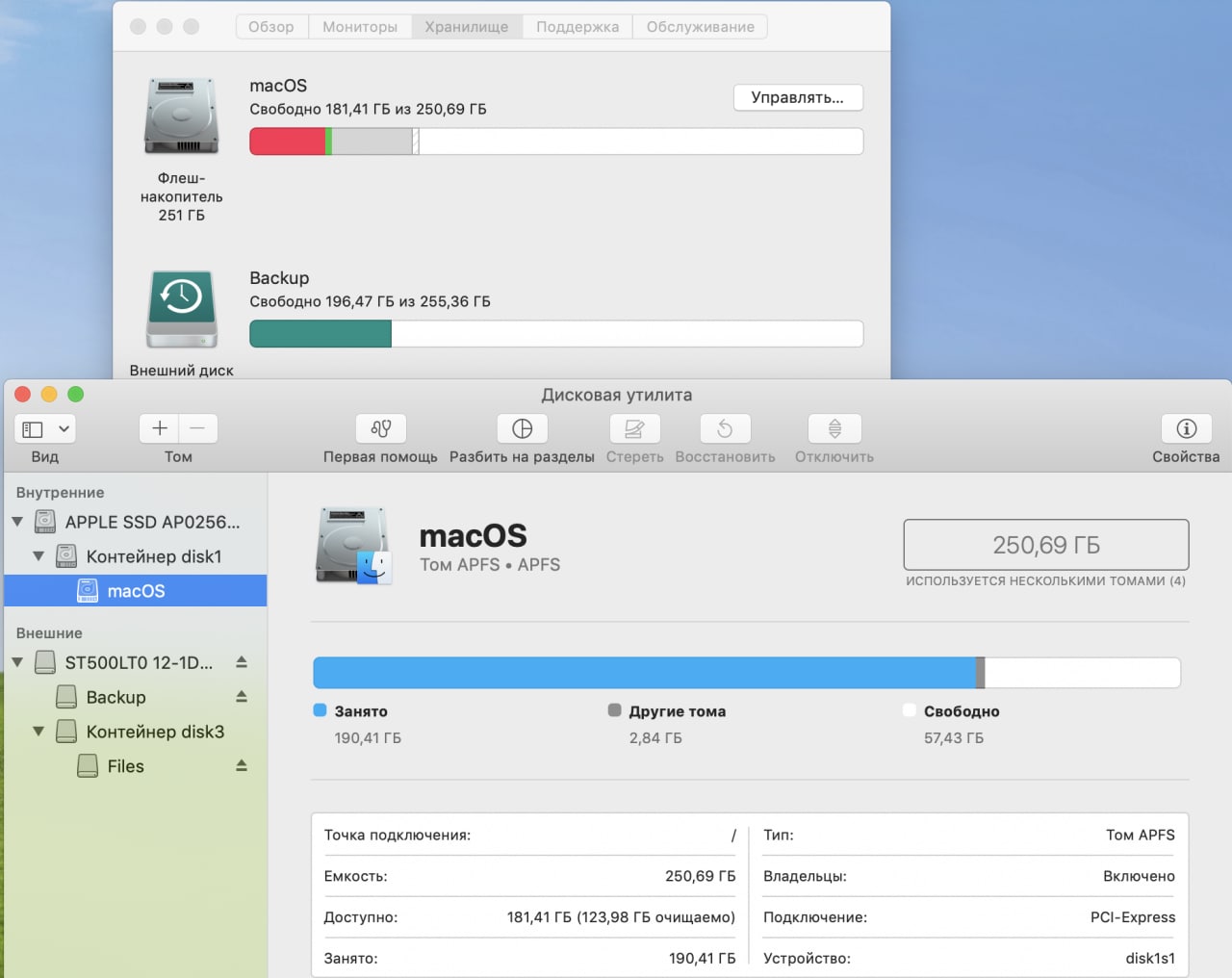1232x978 pixels.
Task: Click the PCI-Express connection value
Action: (x=1133, y=917)
